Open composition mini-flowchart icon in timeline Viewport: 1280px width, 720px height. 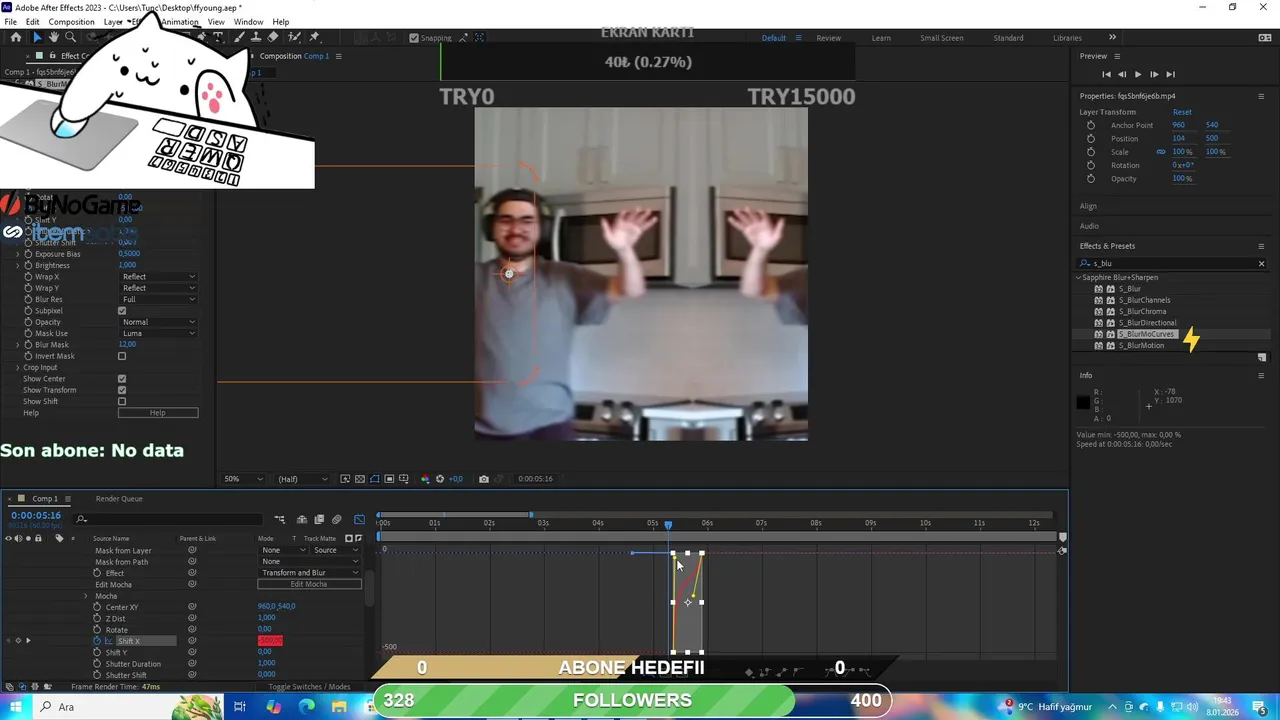pos(280,519)
